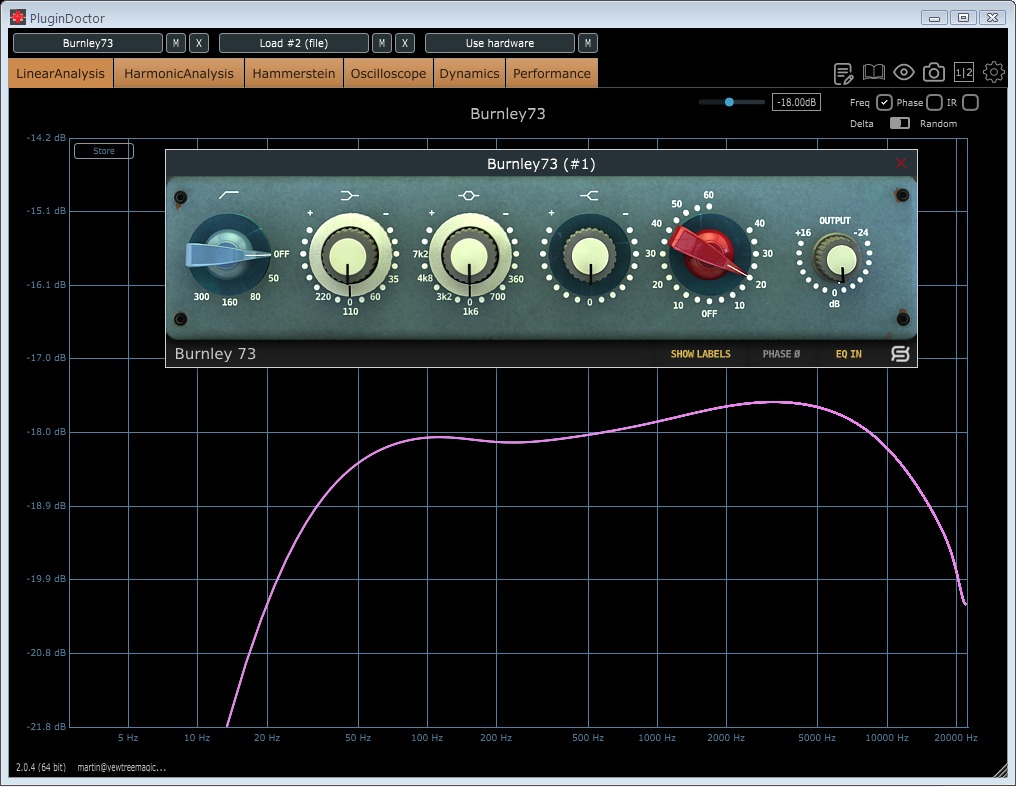This screenshot has height=787, width=1016.
Task: Click the Softube logo on Burnley 73
Action: coord(898,354)
